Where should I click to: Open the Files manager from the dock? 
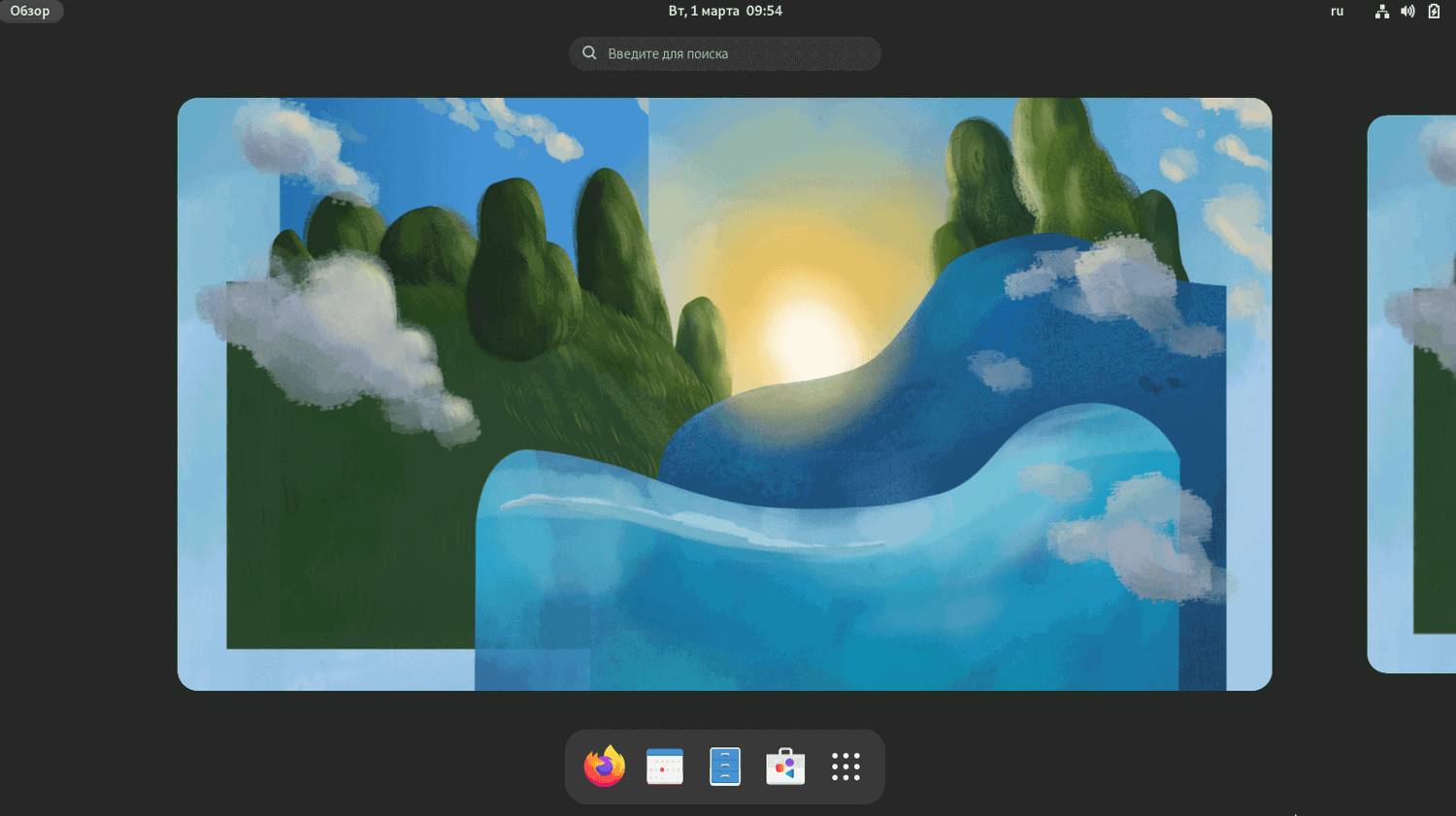coord(725,767)
